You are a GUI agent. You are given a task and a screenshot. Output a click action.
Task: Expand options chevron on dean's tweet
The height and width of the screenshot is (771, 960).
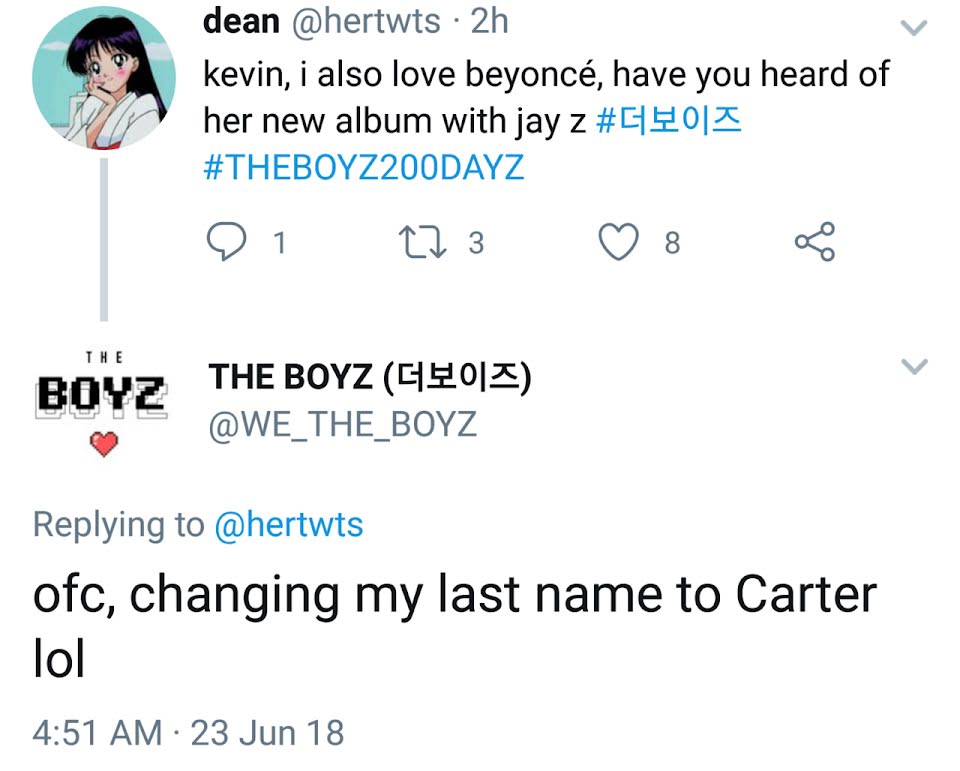click(914, 28)
